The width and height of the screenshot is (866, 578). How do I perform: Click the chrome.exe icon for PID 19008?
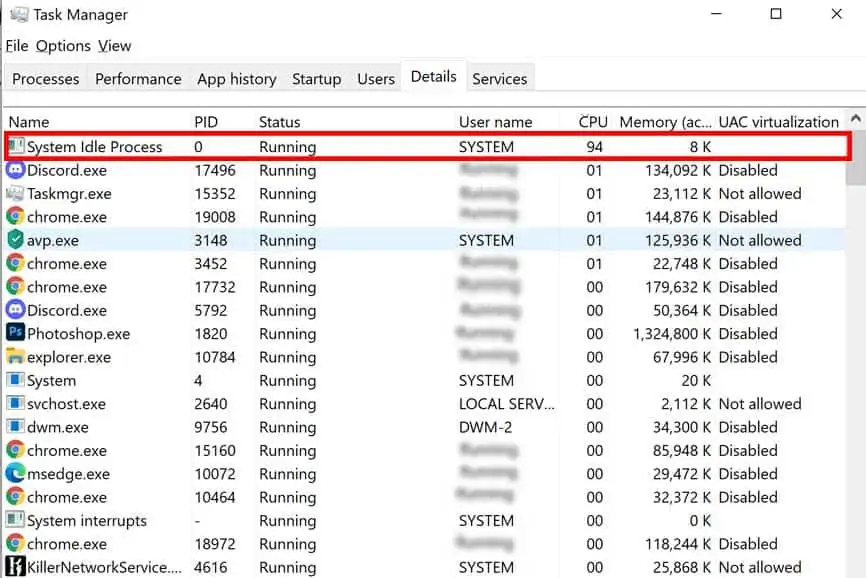pos(12,217)
